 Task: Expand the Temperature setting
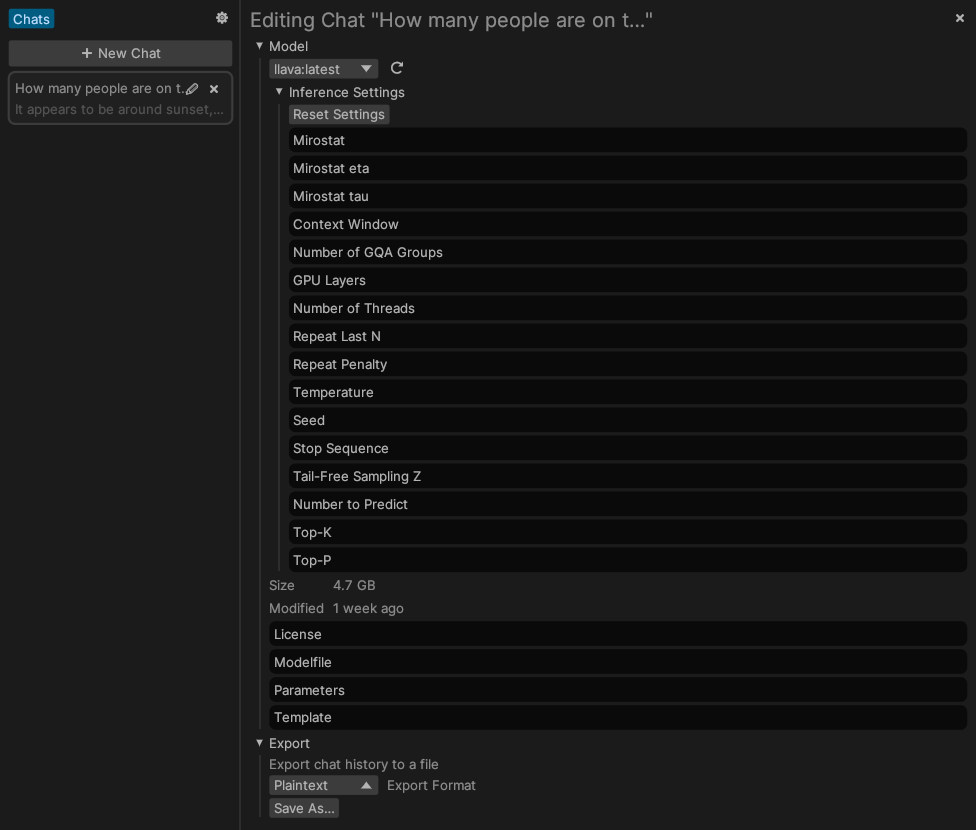[628, 392]
